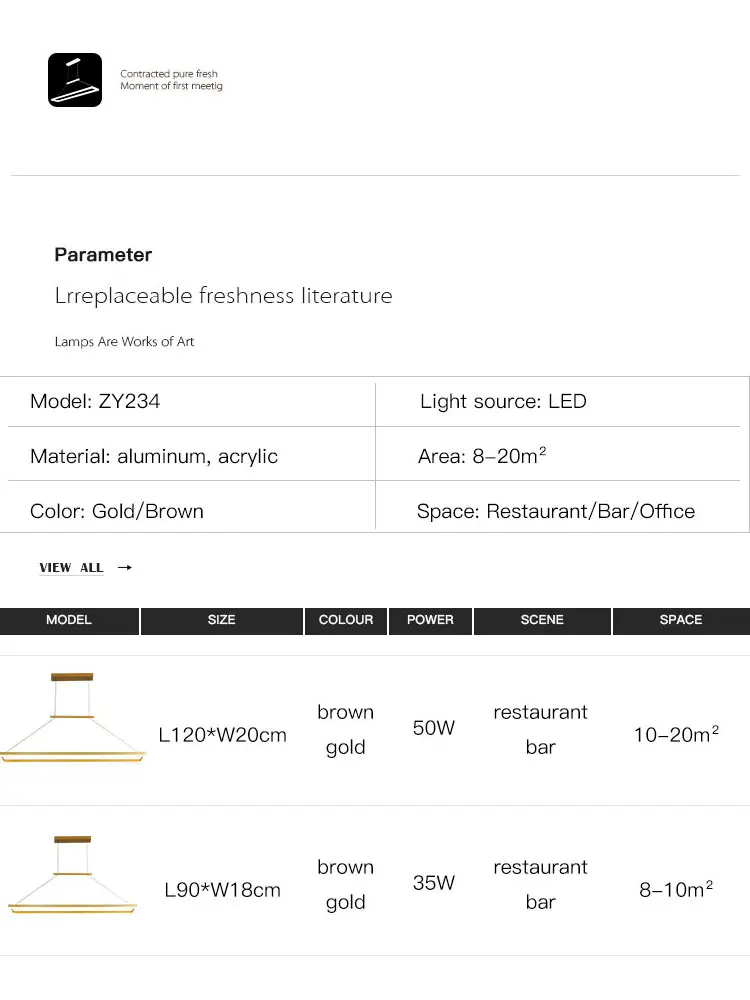Click the Space: Restaurant/Bar/Office cell
This screenshot has width=750, height=1000.
[x=555, y=511]
